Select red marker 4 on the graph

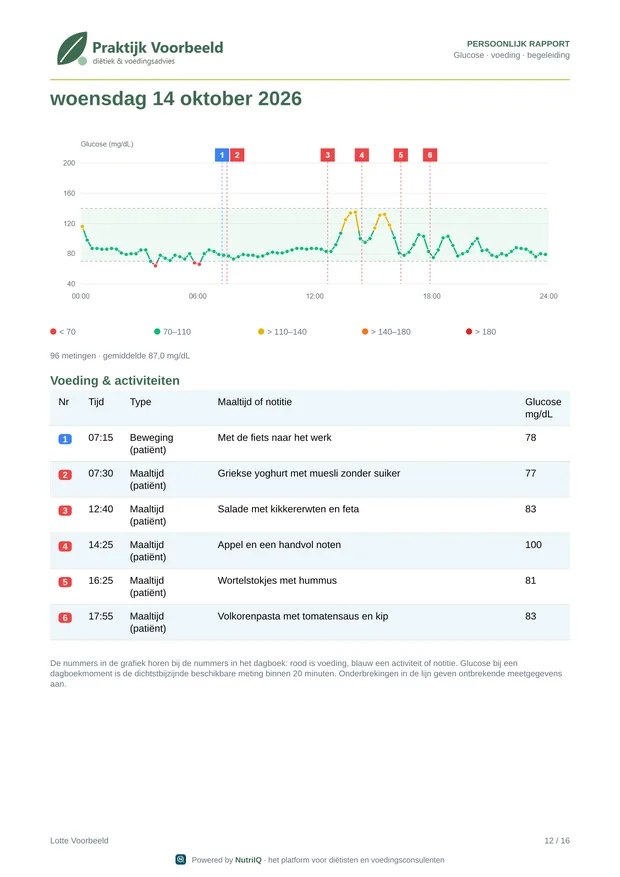pos(362,155)
